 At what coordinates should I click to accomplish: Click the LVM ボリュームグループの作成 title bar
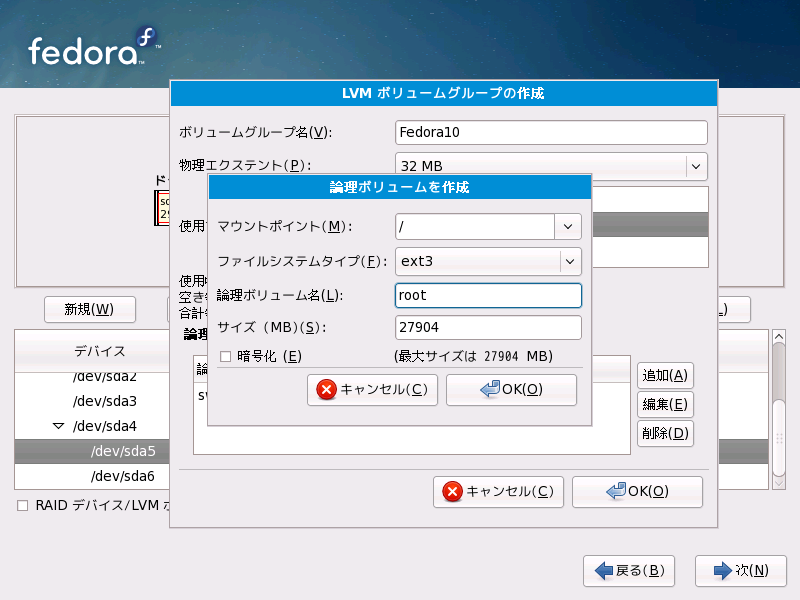click(443, 93)
